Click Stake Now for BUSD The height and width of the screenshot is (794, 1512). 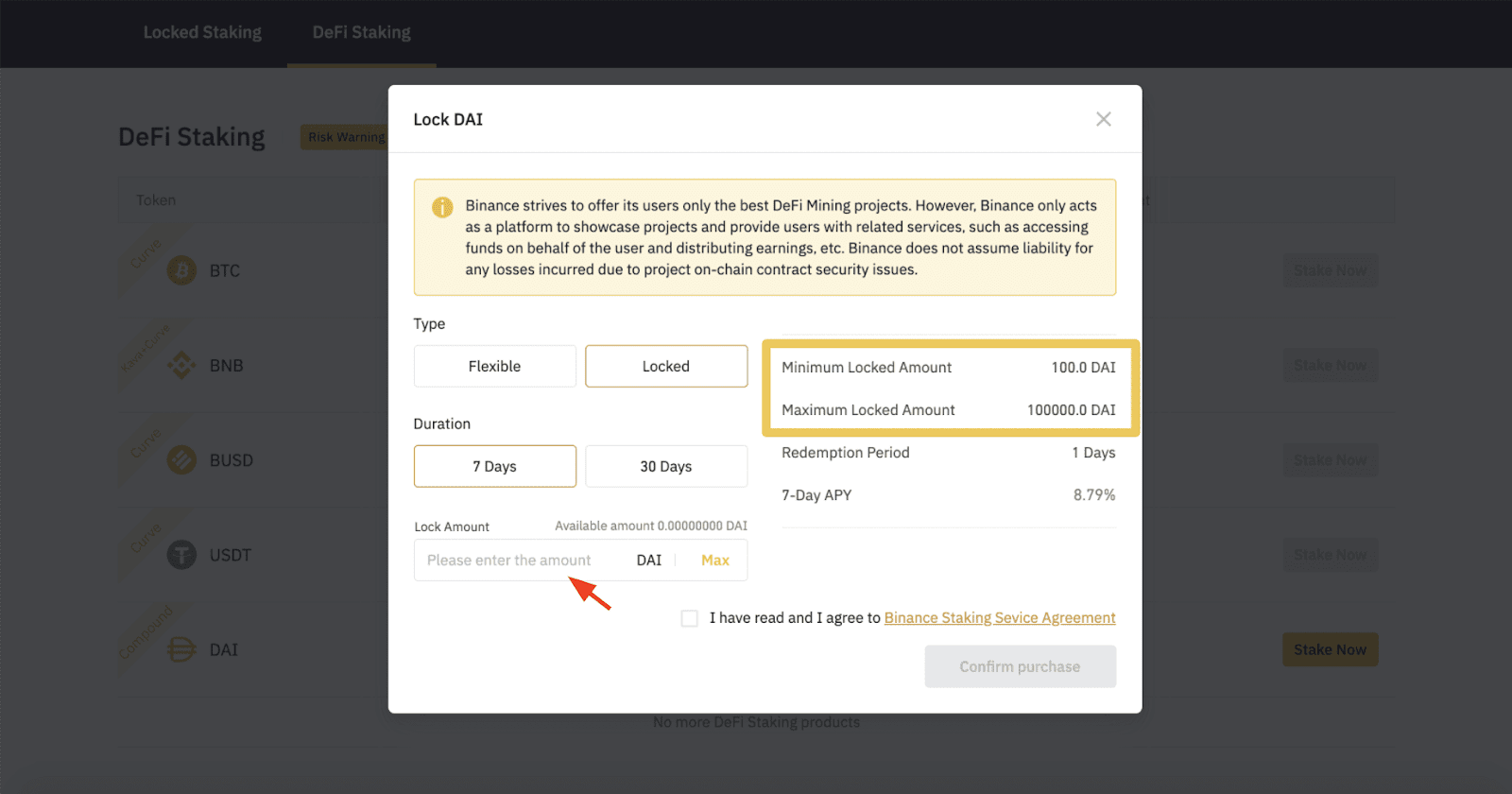(x=1331, y=460)
